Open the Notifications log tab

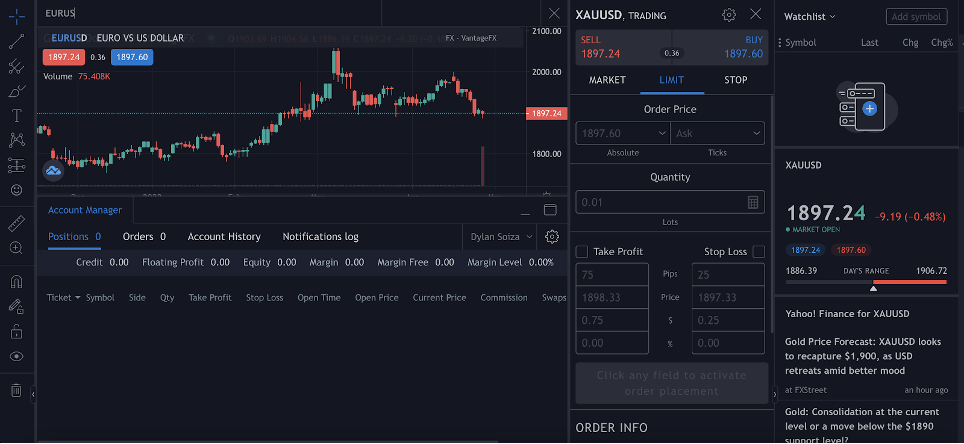(x=320, y=237)
